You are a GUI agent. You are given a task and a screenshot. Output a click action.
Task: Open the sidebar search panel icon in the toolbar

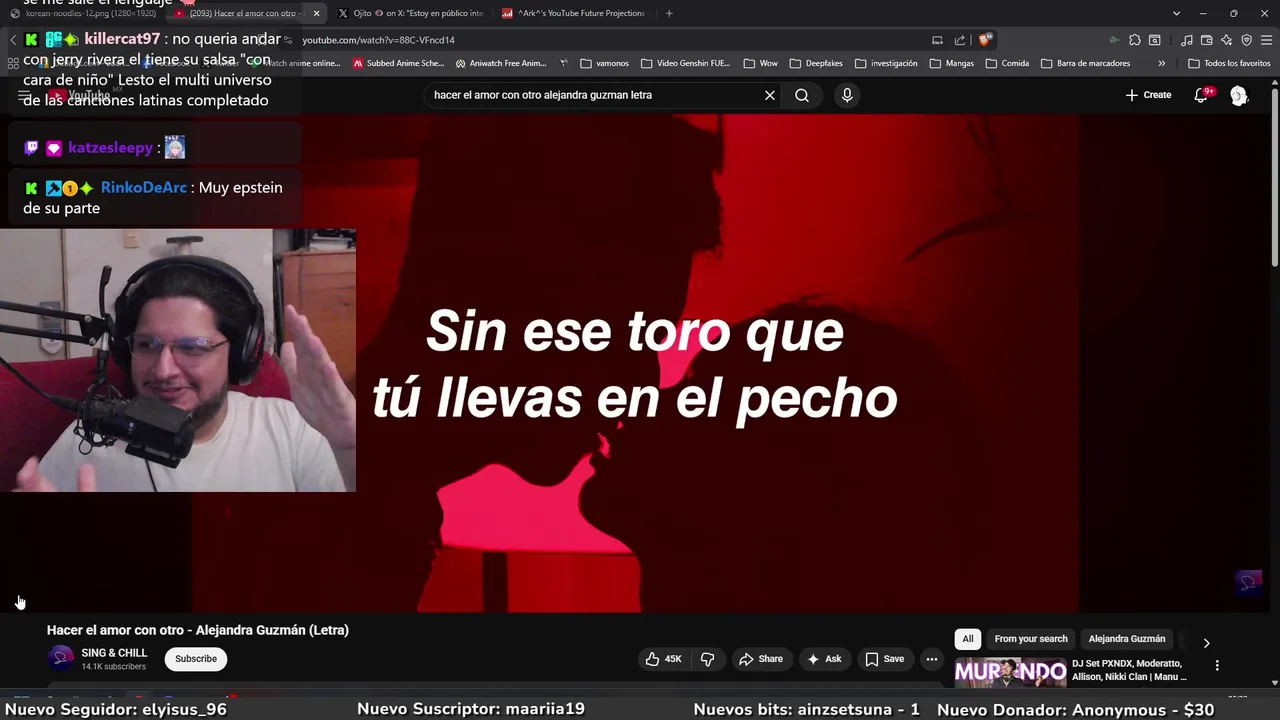pos(1155,40)
